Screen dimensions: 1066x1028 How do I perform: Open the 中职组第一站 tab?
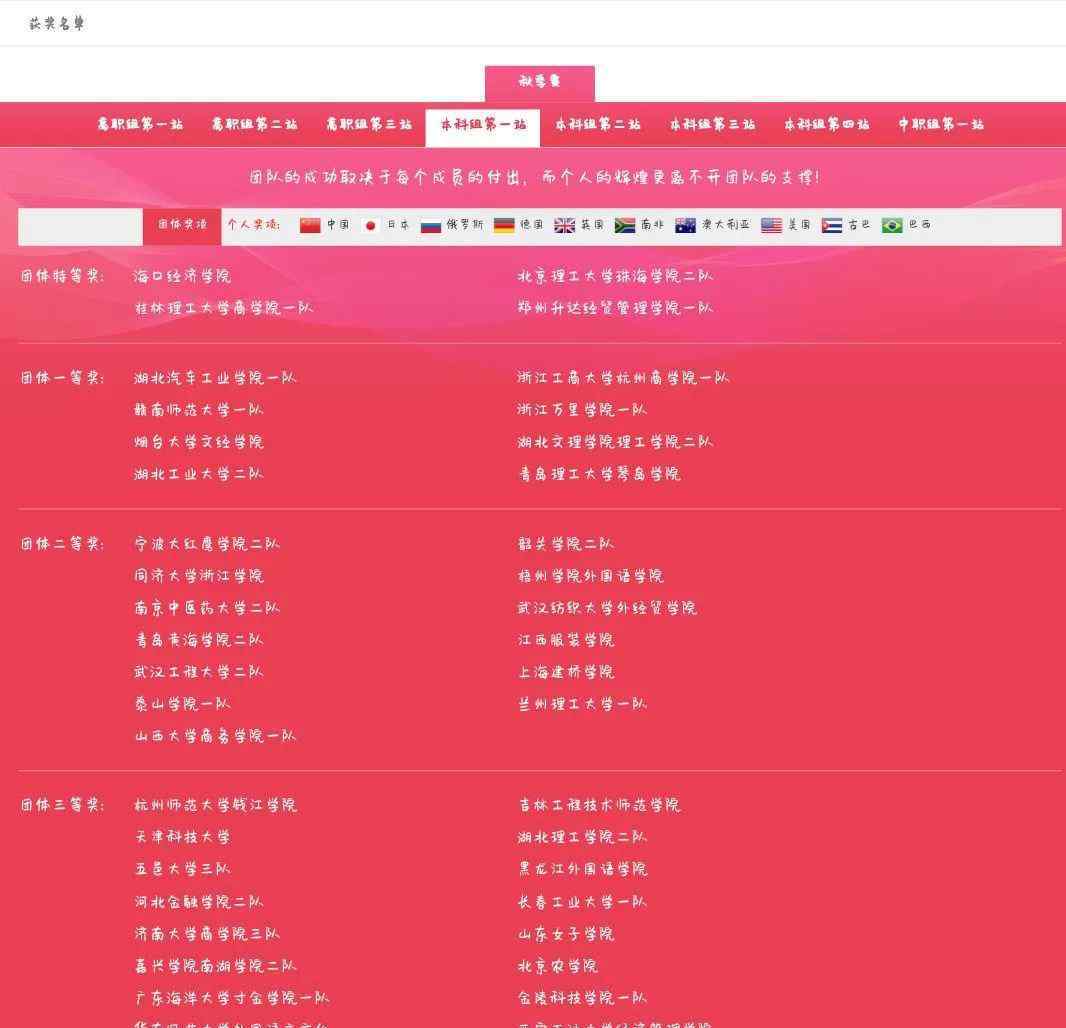point(941,125)
